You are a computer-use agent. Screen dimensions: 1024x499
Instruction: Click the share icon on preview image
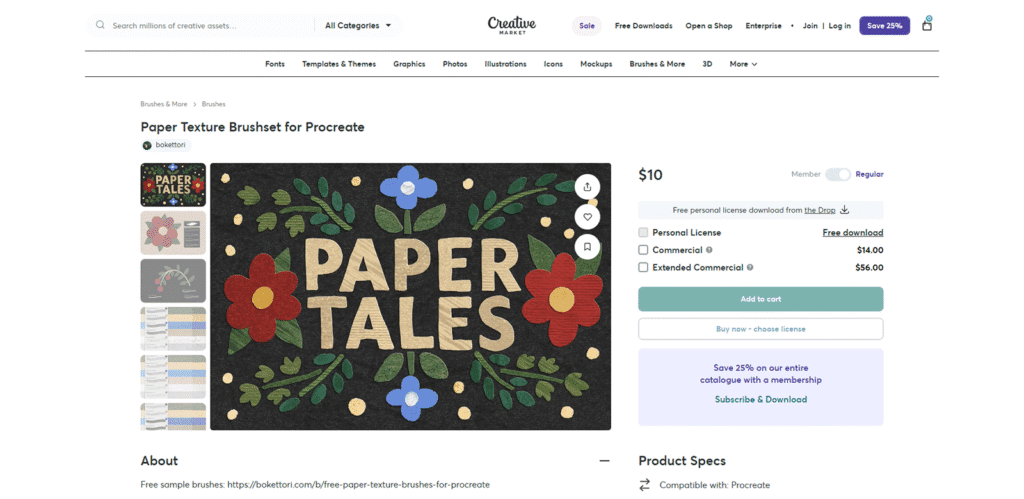(x=588, y=186)
